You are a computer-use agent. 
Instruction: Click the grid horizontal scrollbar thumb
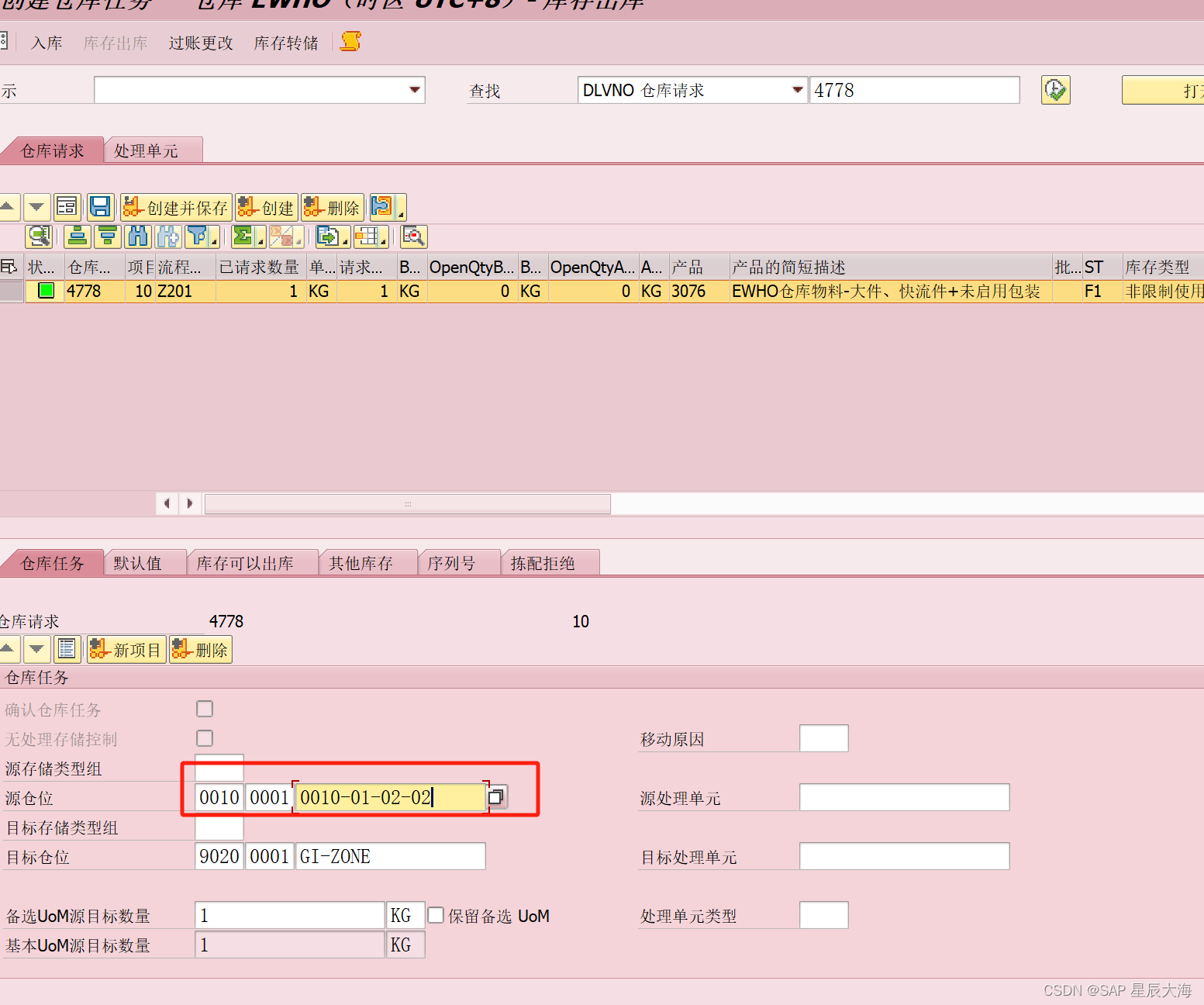click(408, 503)
